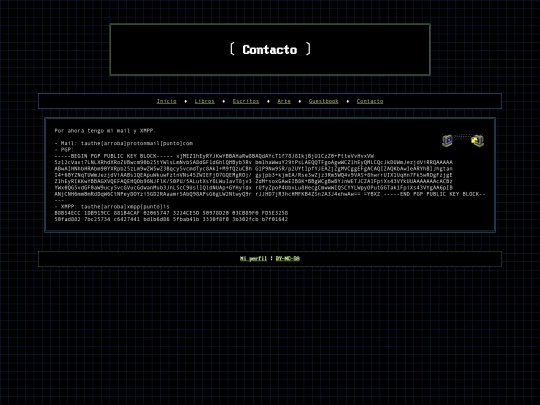This screenshot has width=540, height=405.
Task: Open the Escritos section link
Action: point(246,101)
